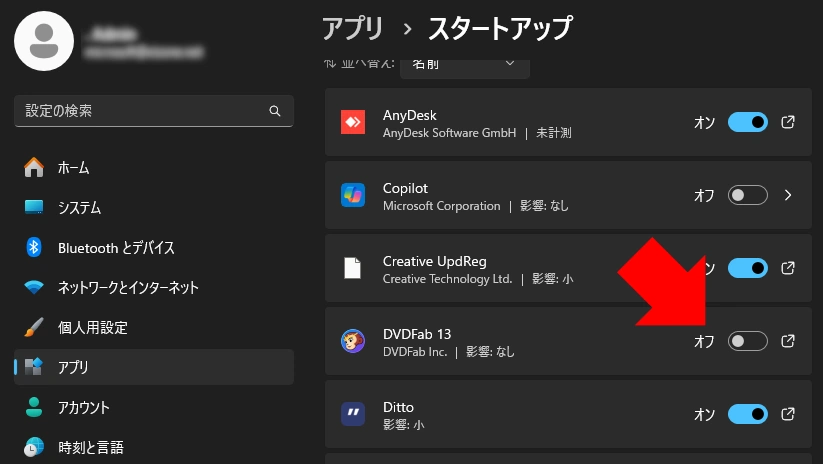Open Creative UpdReg file location icon

pos(788,268)
